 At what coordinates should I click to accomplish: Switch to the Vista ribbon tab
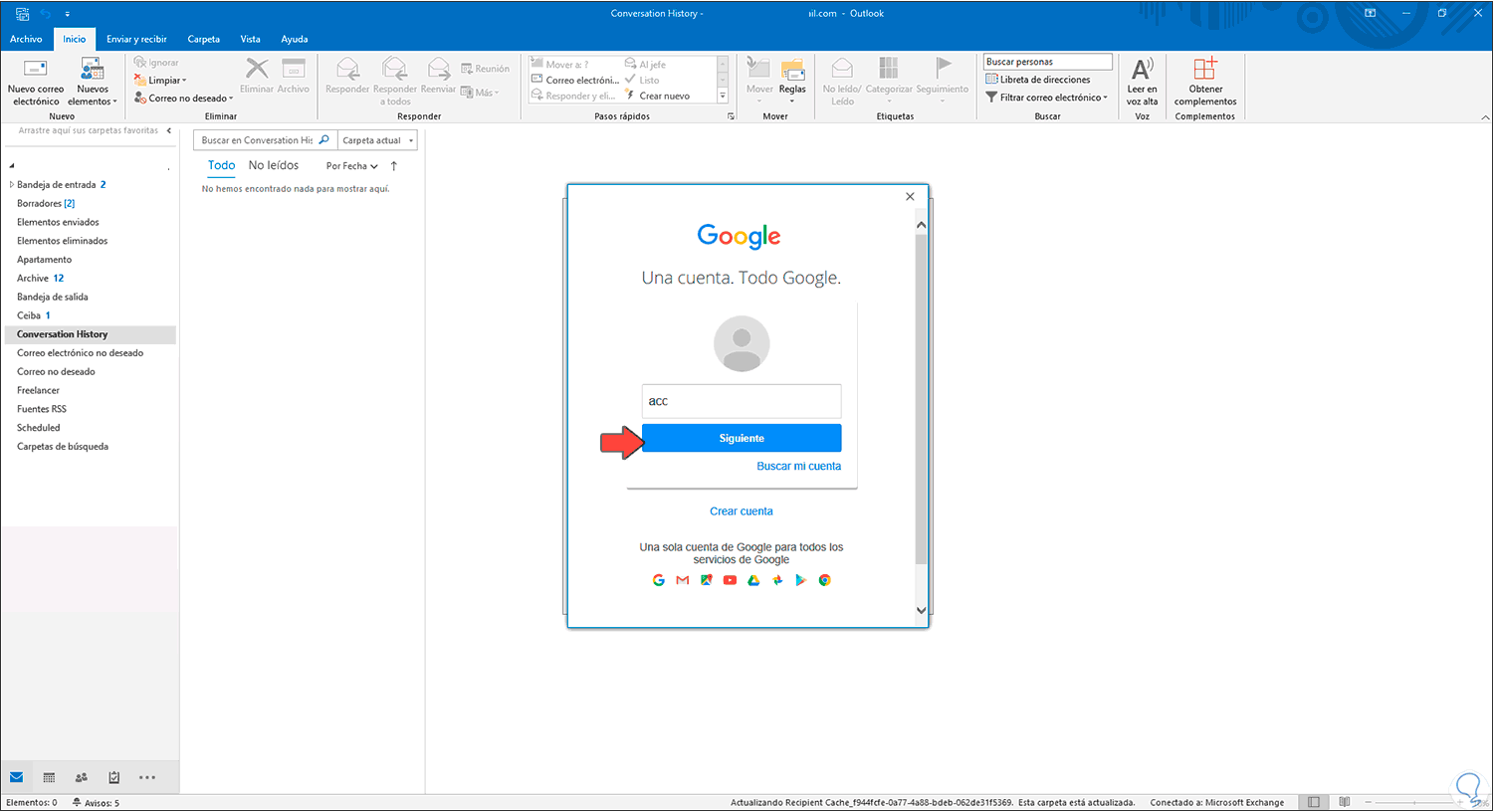[250, 39]
